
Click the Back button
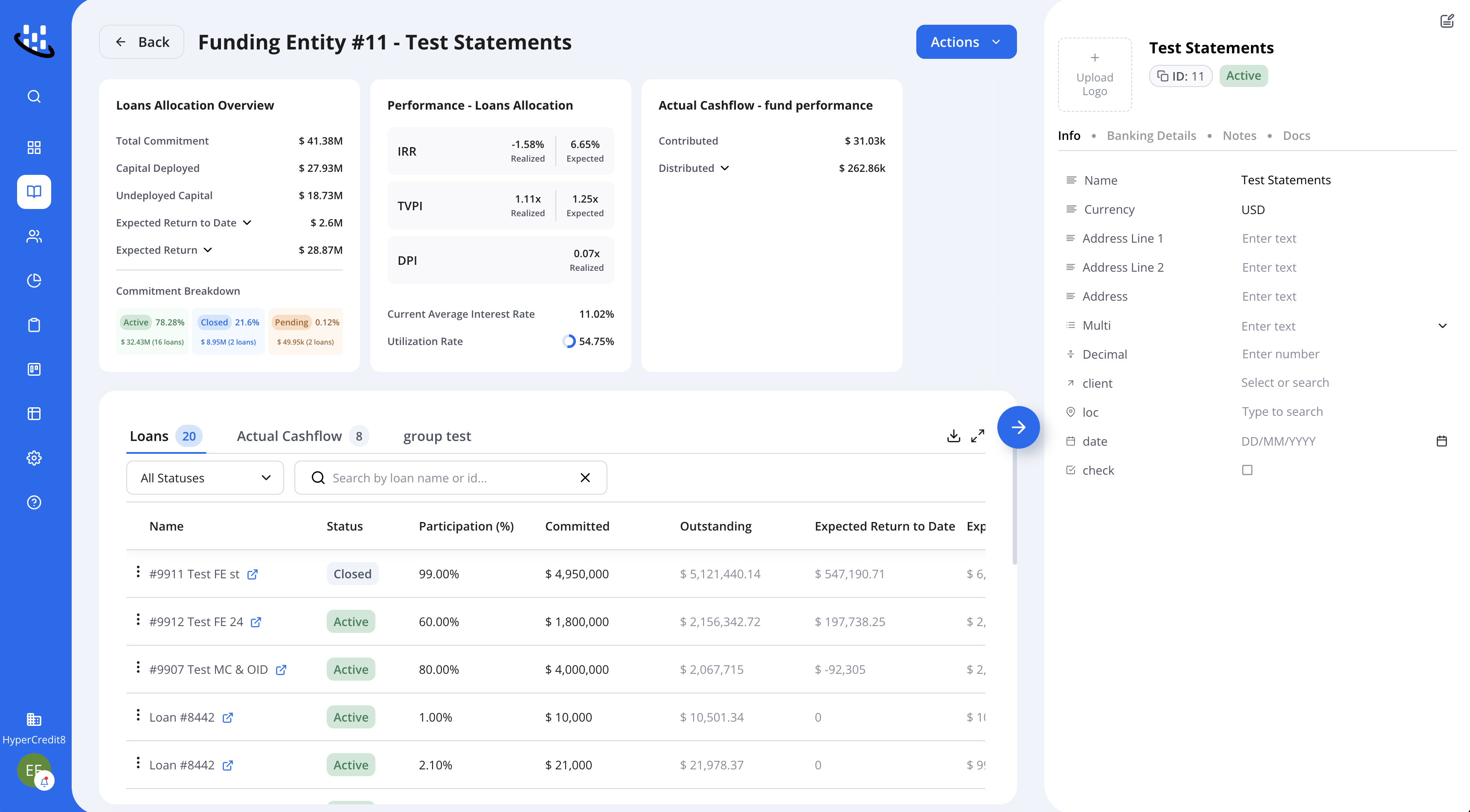pyautogui.click(x=142, y=42)
